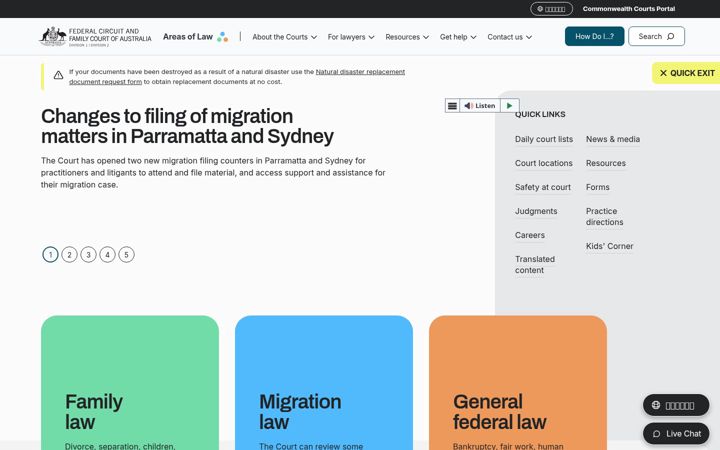Open the language selector above Live Chat
This screenshot has height=450, width=720.
click(x=676, y=405)
